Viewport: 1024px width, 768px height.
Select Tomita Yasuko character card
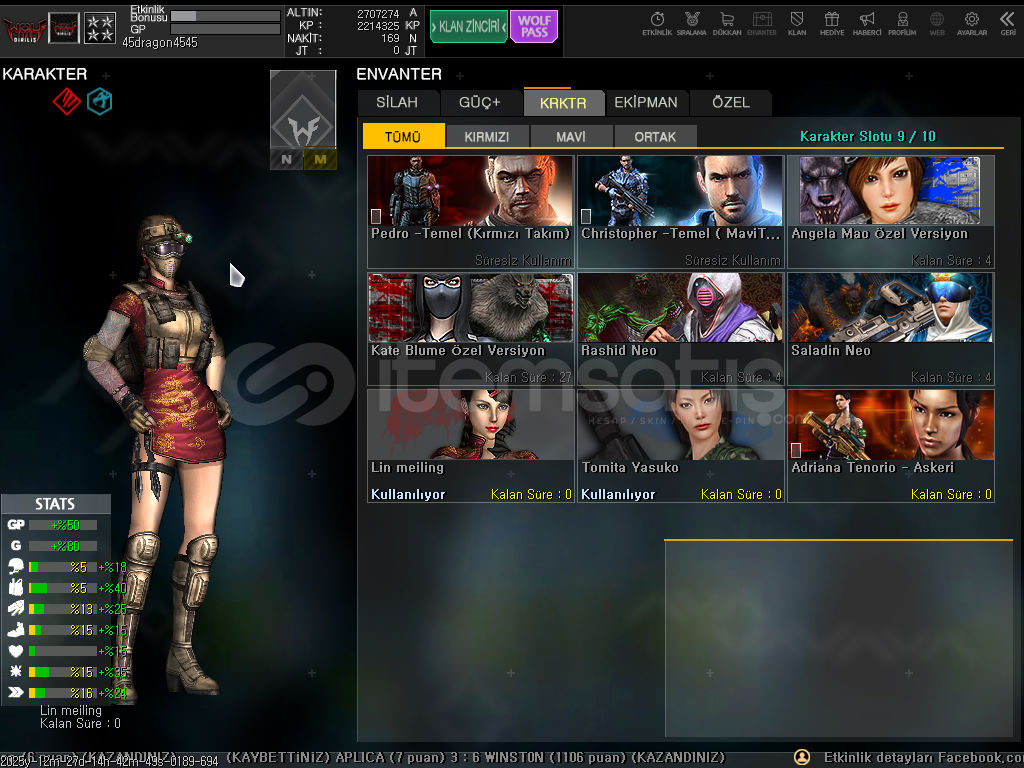pos(680,447)
